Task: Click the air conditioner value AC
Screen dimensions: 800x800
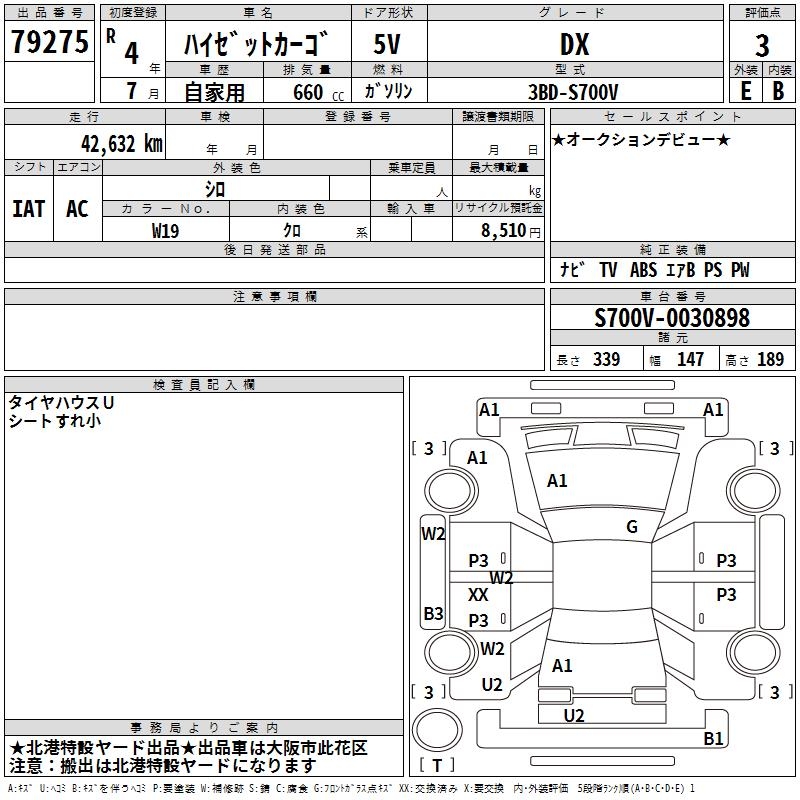Action: (78, 209)
